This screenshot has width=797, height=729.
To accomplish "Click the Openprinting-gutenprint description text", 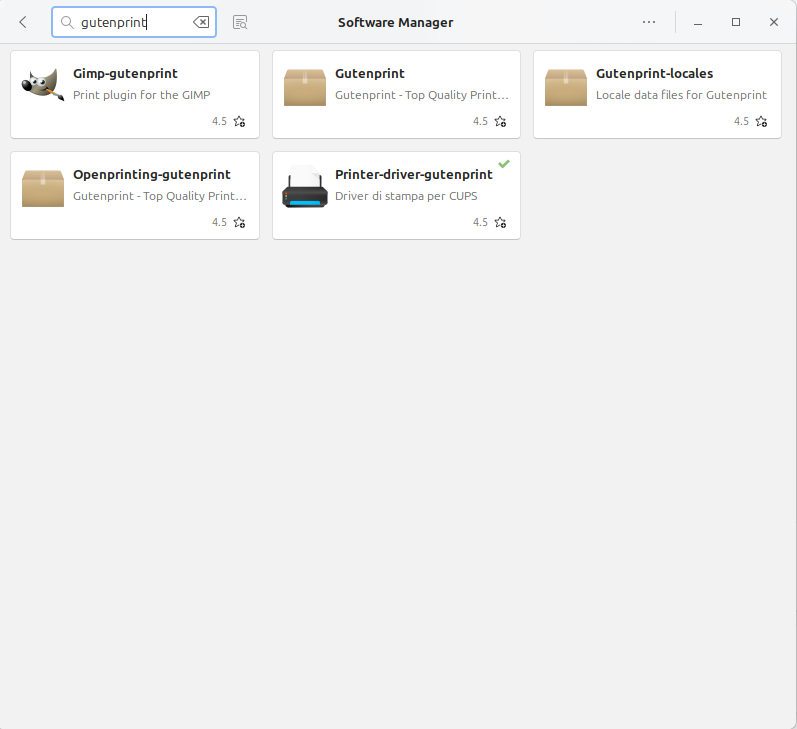I will tap(159, 196).
